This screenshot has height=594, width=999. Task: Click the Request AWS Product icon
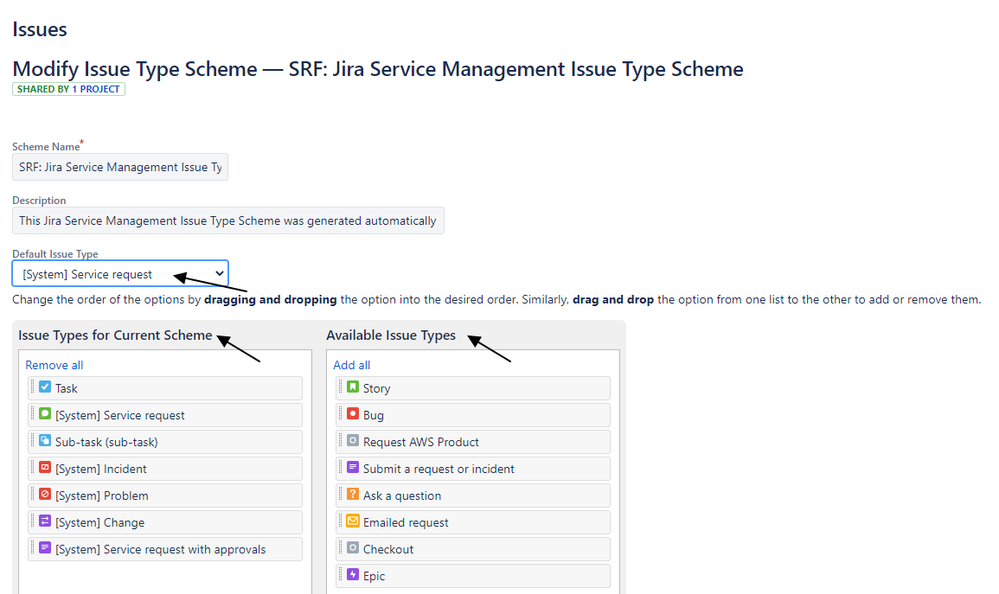pos(352,440)
